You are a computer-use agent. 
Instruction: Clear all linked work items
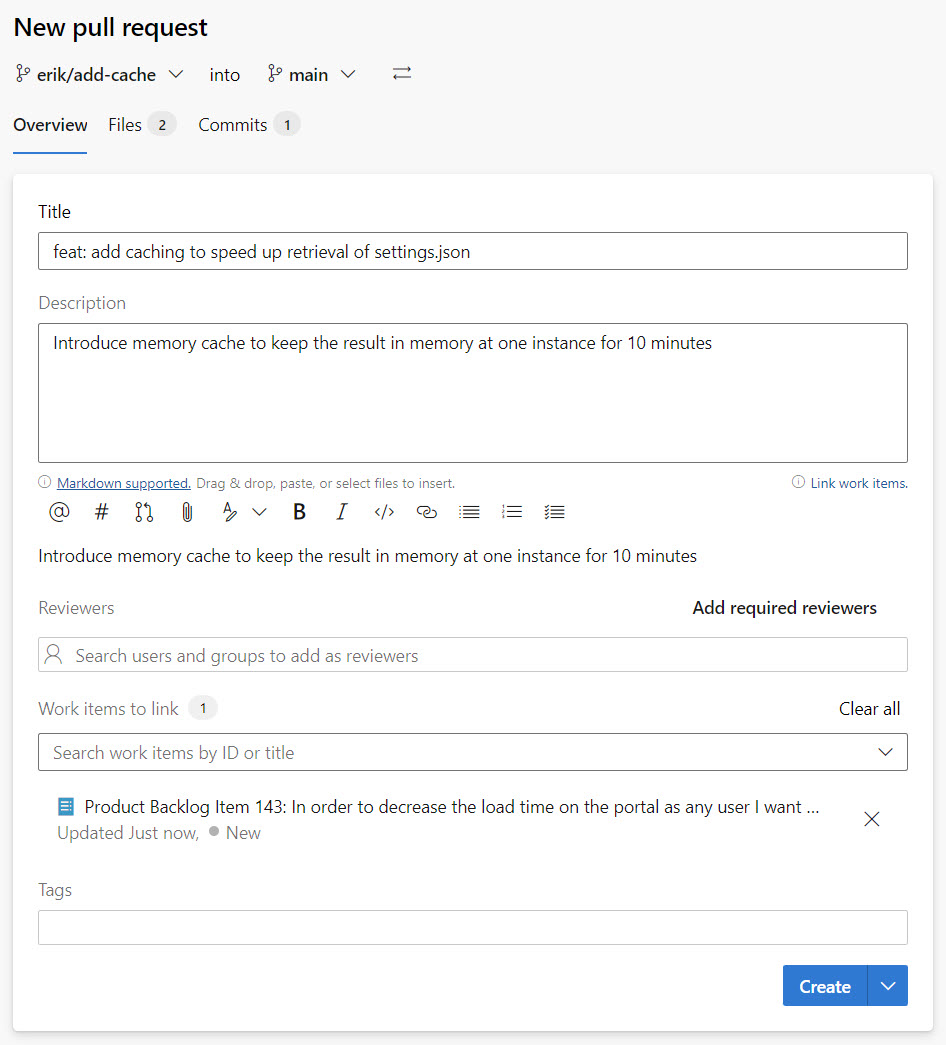[x=869, y=708]
